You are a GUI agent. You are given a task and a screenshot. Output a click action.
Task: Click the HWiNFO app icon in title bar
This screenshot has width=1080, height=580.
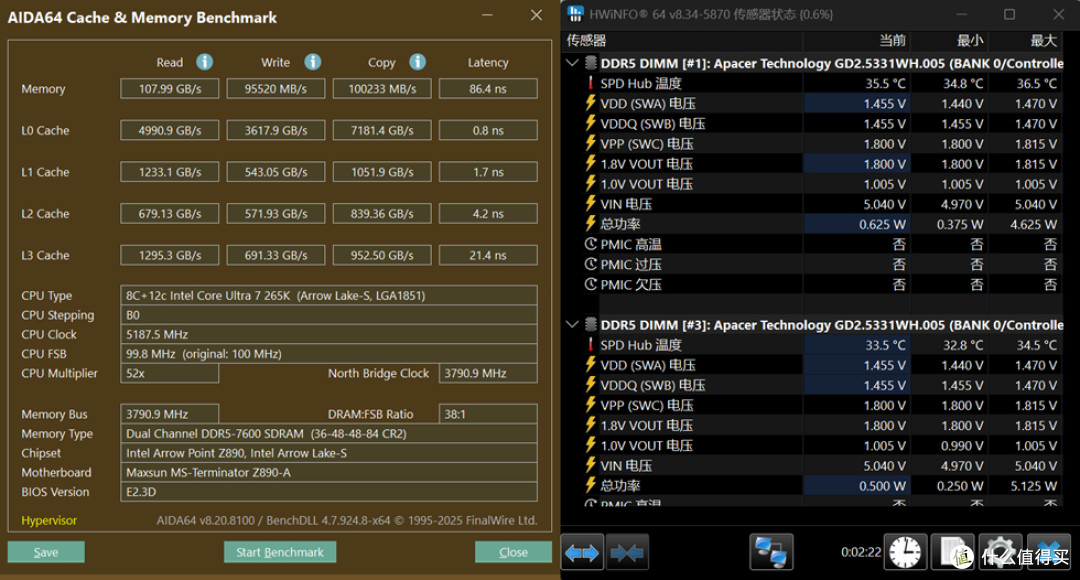coord(575,14)
